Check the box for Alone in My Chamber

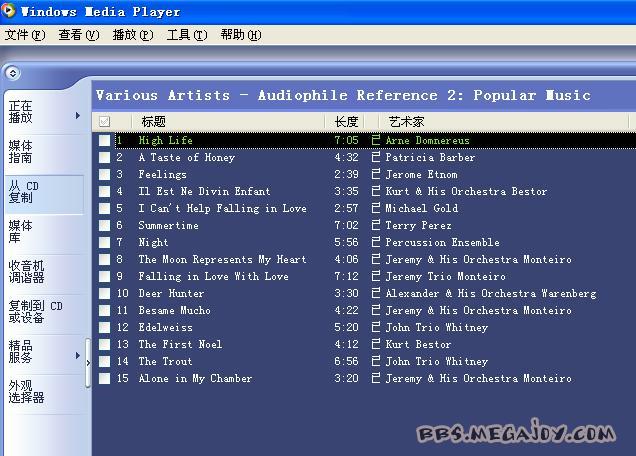pos(104,379)
